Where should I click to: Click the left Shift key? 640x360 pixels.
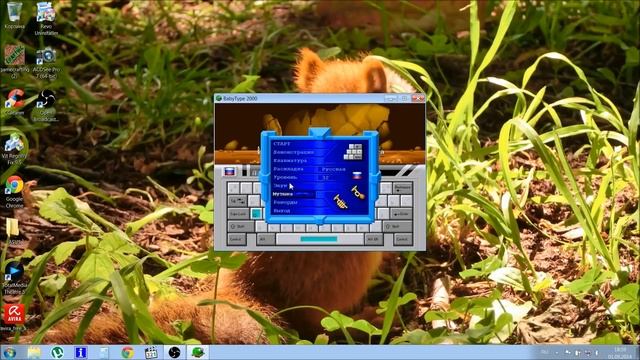point(241,226)
